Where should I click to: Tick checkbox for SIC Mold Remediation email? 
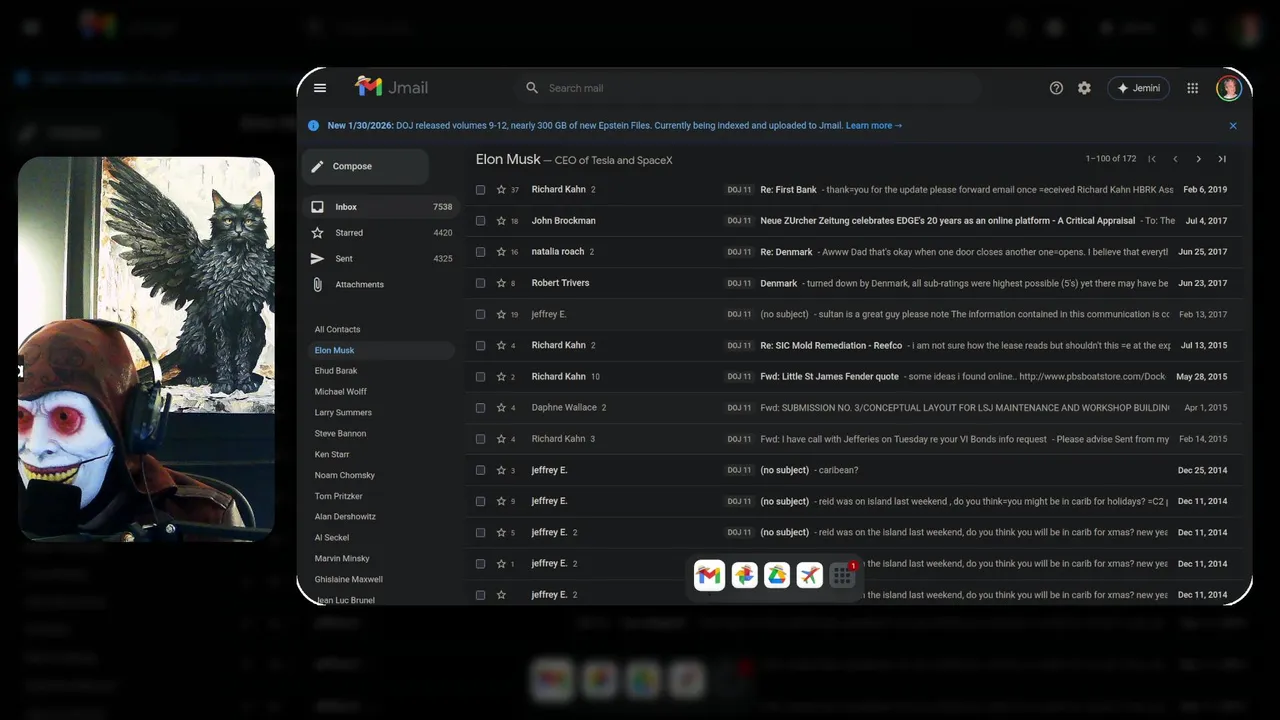click(x=480, y=346)
